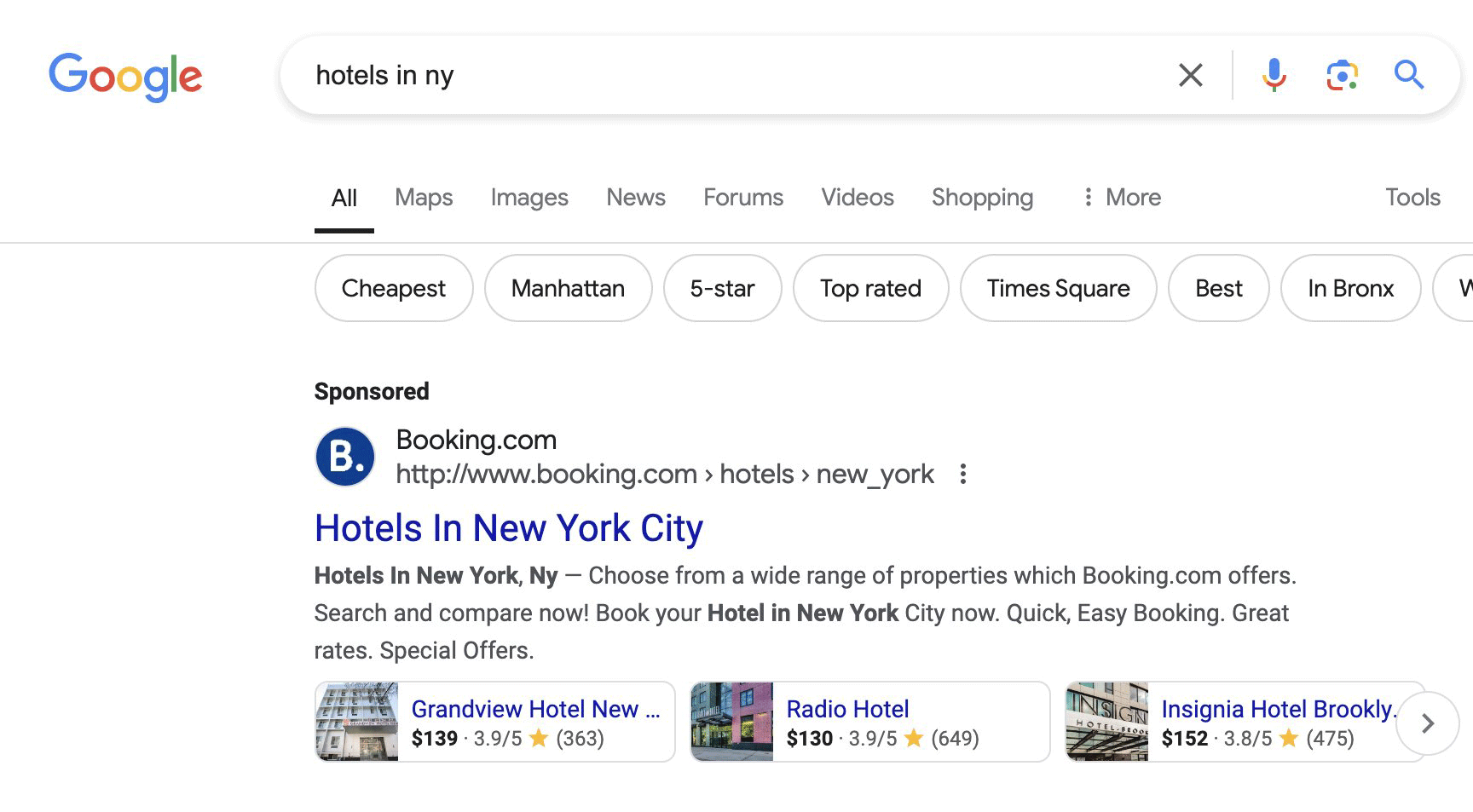Screen dimensions: 1473x812
Task: Open the Radio Hotel listing
Action: (x=847, y=709)
